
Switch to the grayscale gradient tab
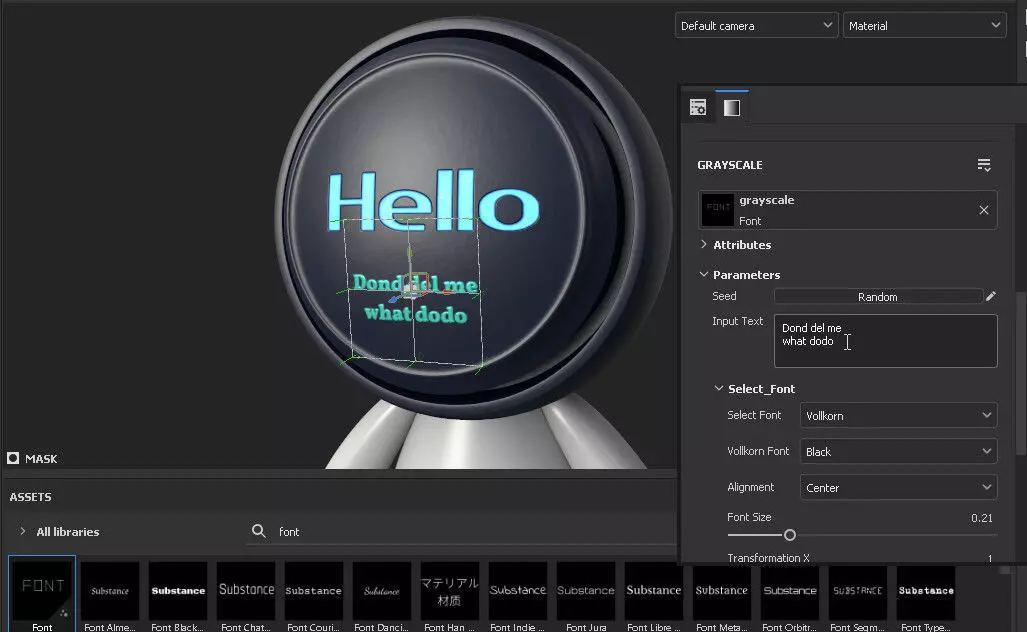732,107
